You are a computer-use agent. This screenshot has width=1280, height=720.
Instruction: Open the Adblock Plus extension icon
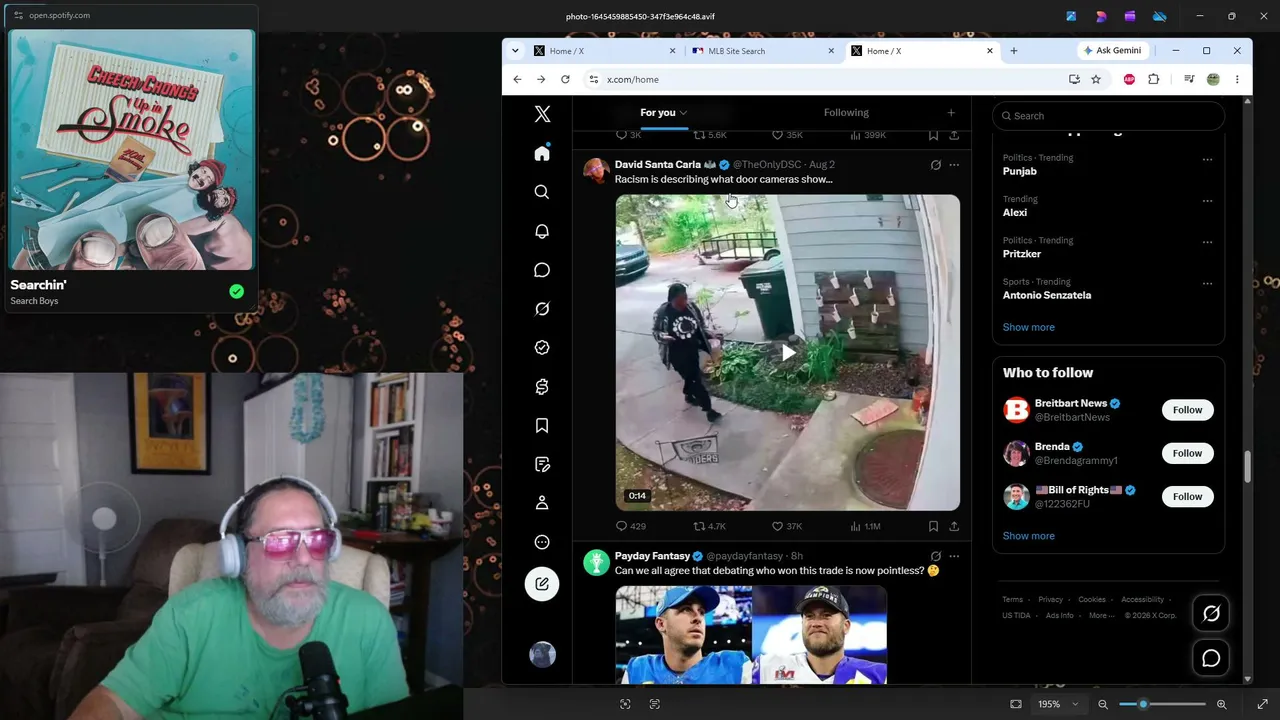coord(1129,79)
